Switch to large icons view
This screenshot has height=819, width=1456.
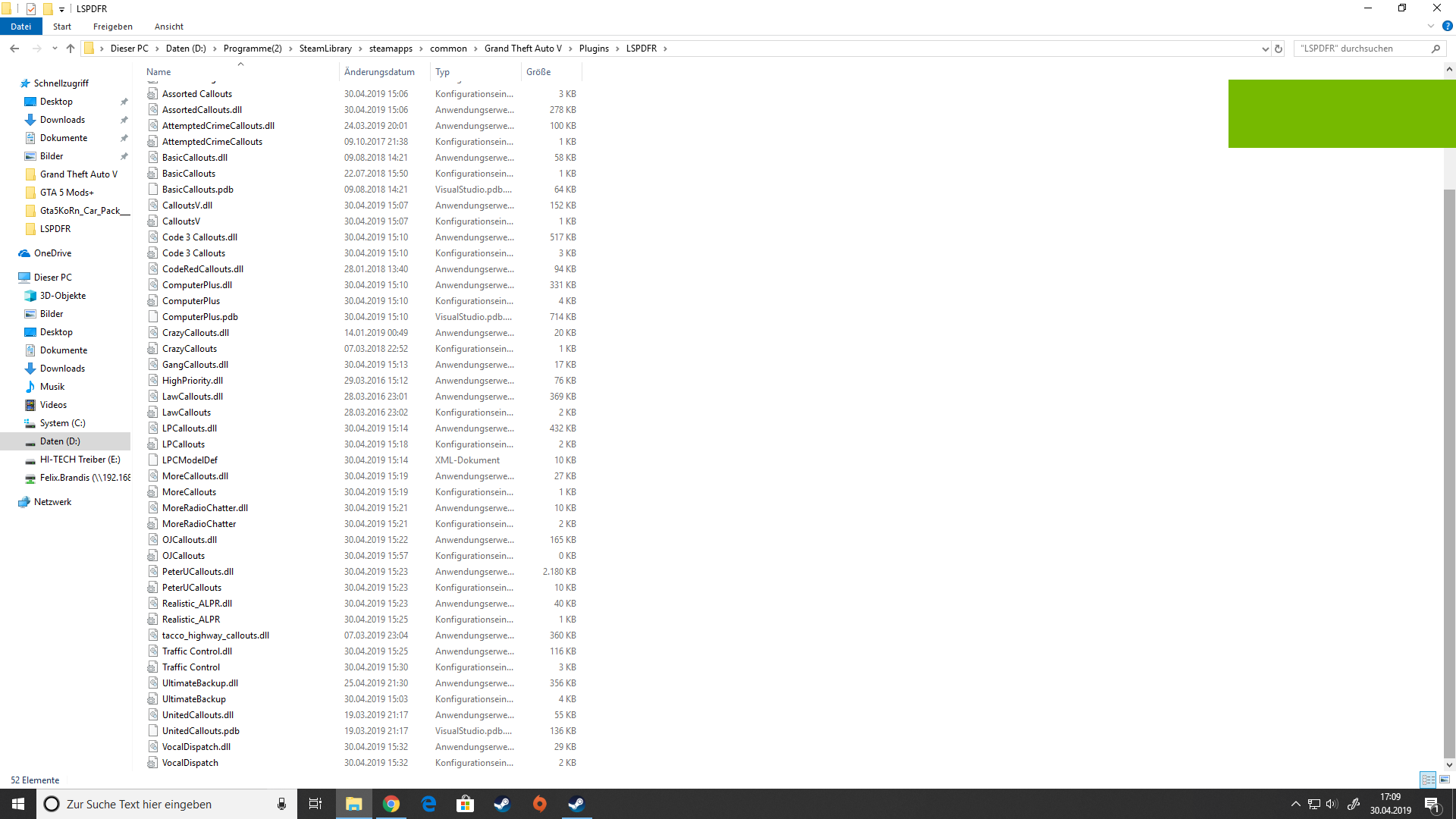(x=1445, y=780)
